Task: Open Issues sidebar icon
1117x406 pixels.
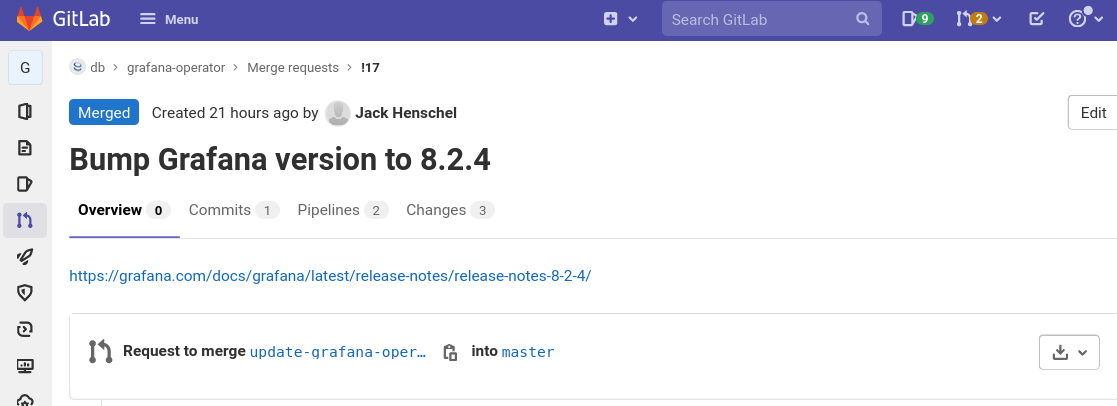Action: 25,184
